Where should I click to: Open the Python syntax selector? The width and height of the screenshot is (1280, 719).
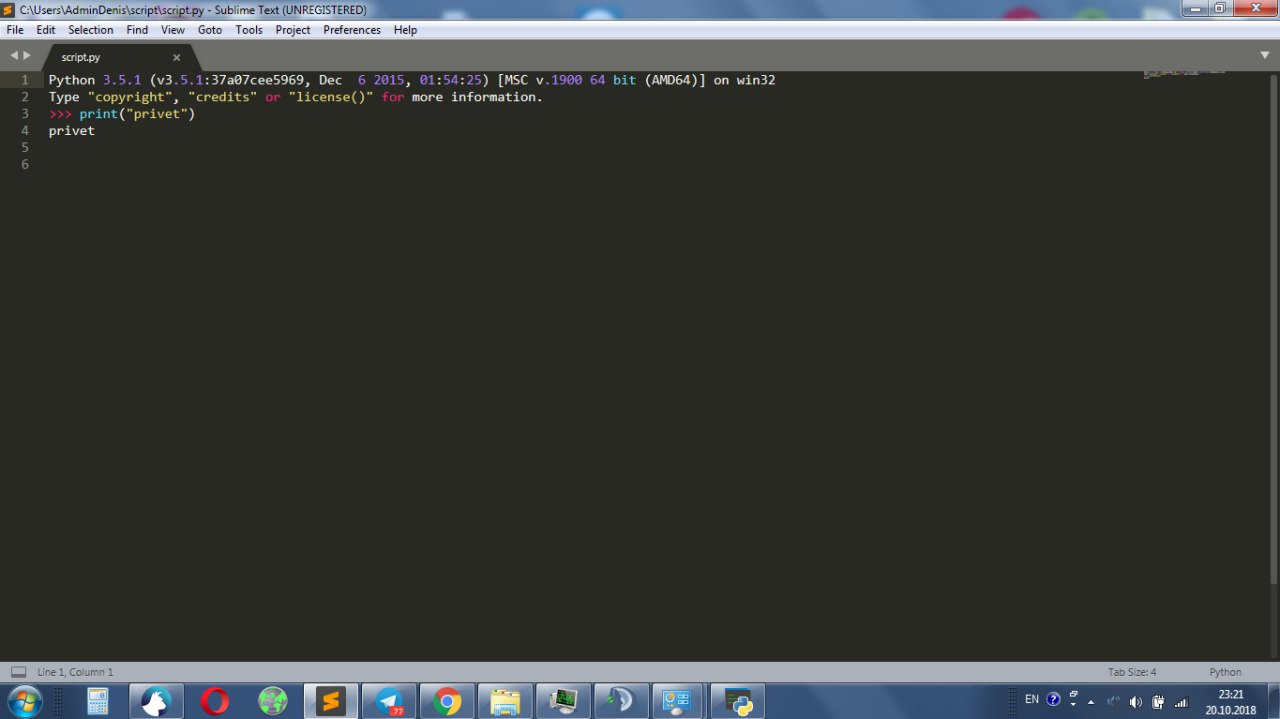[x=1225, y=672]
